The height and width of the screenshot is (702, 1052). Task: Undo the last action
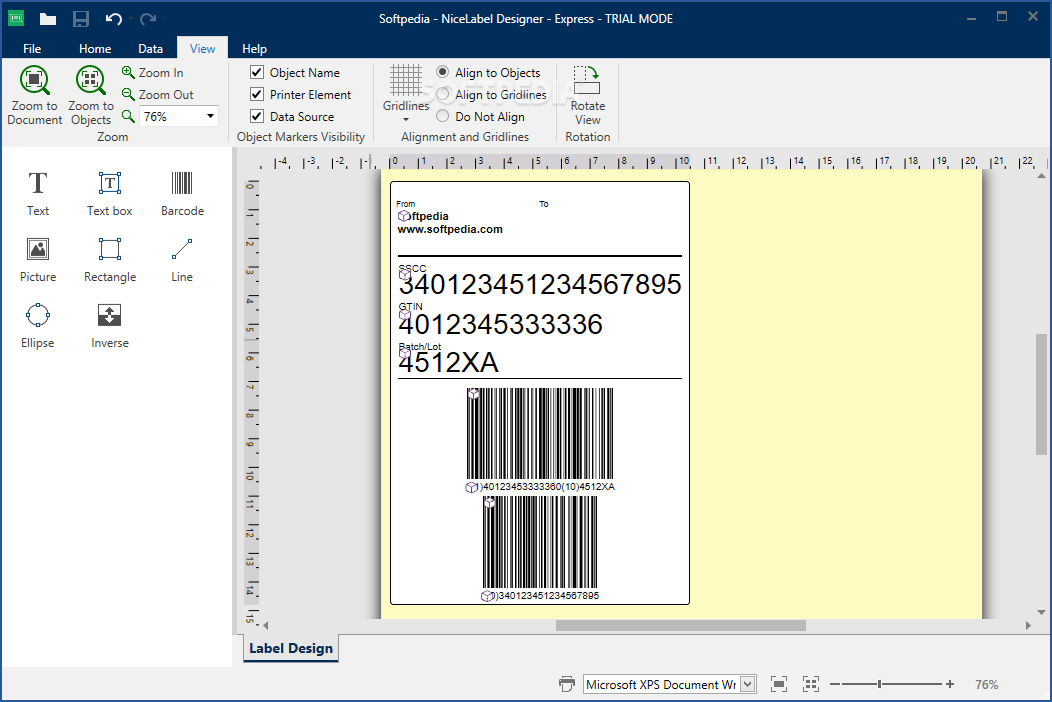(113, 19)
